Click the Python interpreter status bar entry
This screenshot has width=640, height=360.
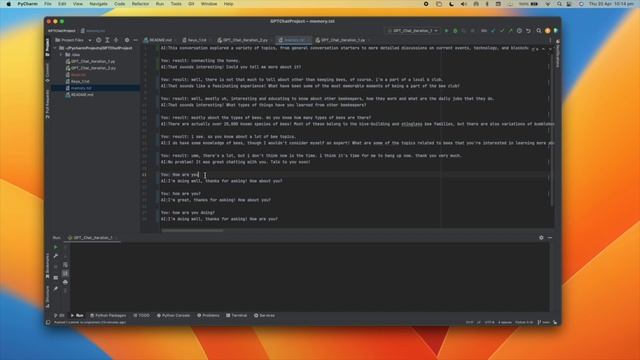click(524, 322)
